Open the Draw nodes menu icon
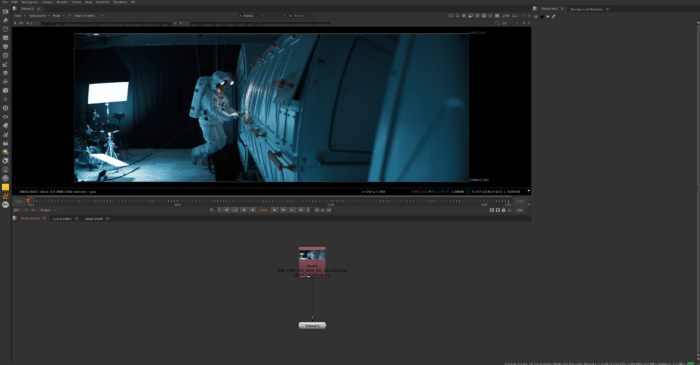Image resolution: width=700 pixels, height=365 pixels. (5, 20)
